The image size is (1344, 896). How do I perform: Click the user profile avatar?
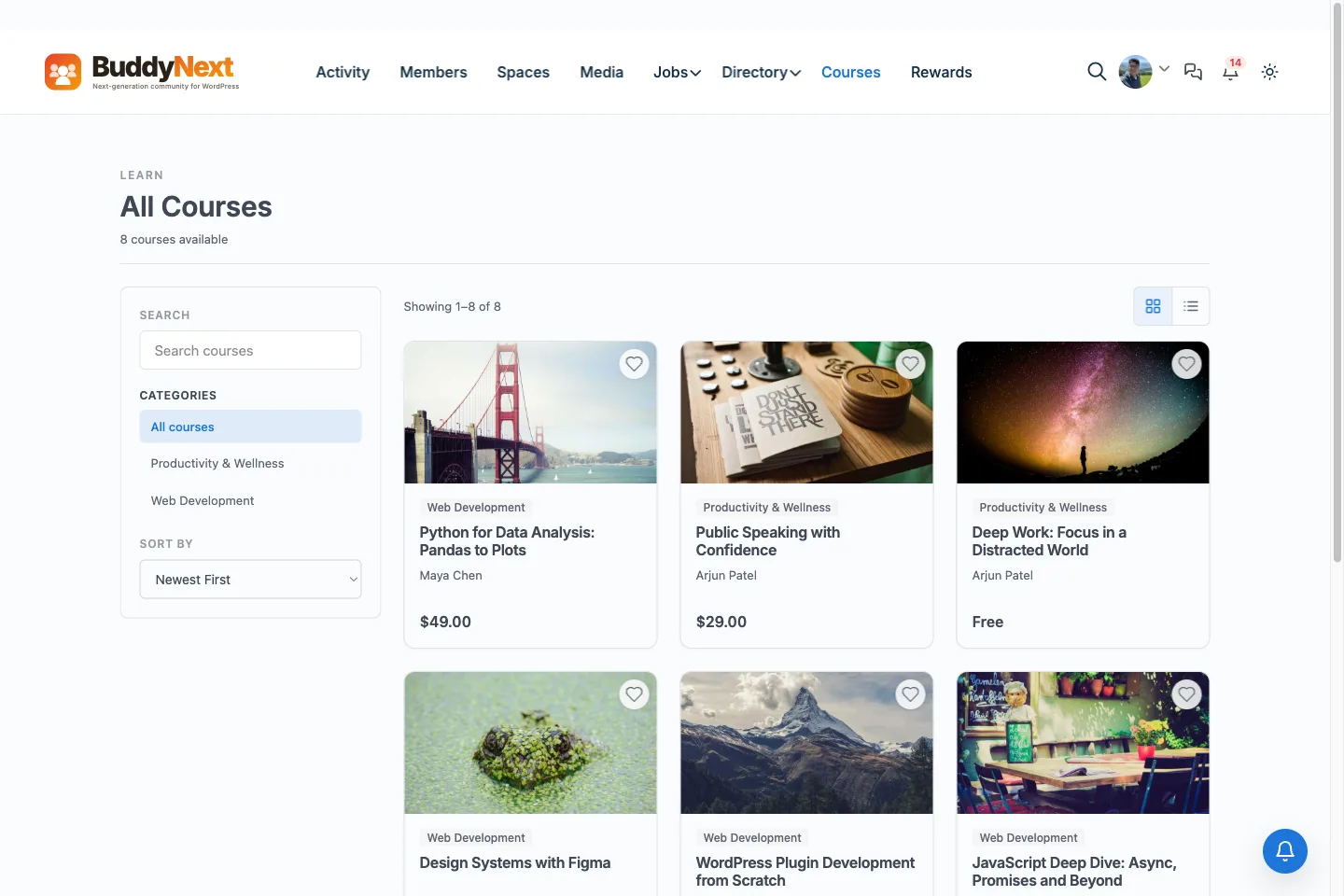click(x=1135, y=72)
